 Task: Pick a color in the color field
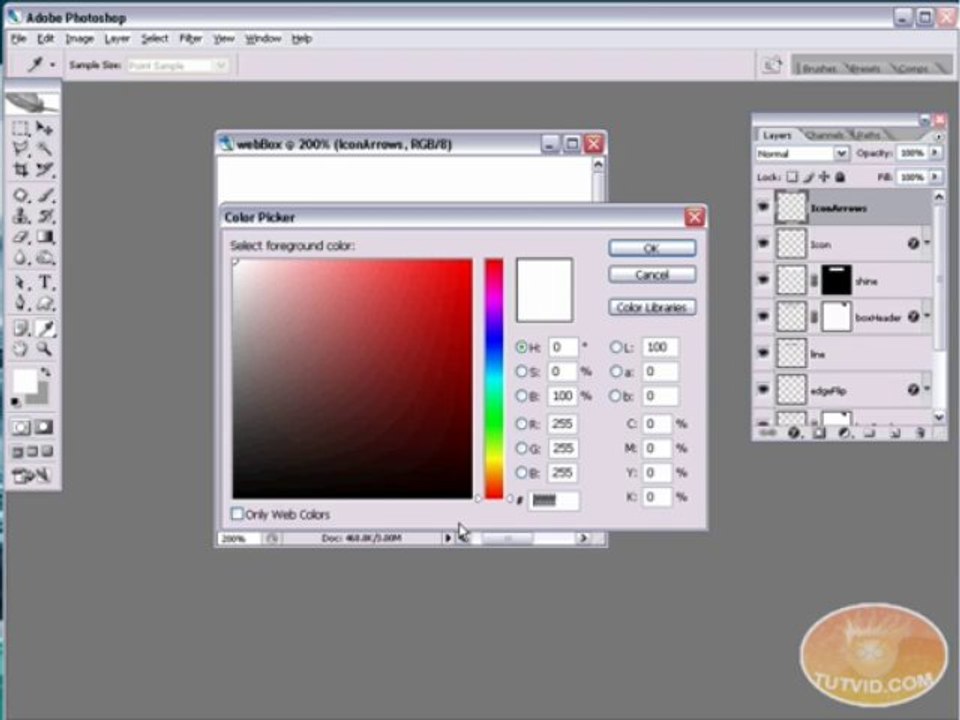352,378
